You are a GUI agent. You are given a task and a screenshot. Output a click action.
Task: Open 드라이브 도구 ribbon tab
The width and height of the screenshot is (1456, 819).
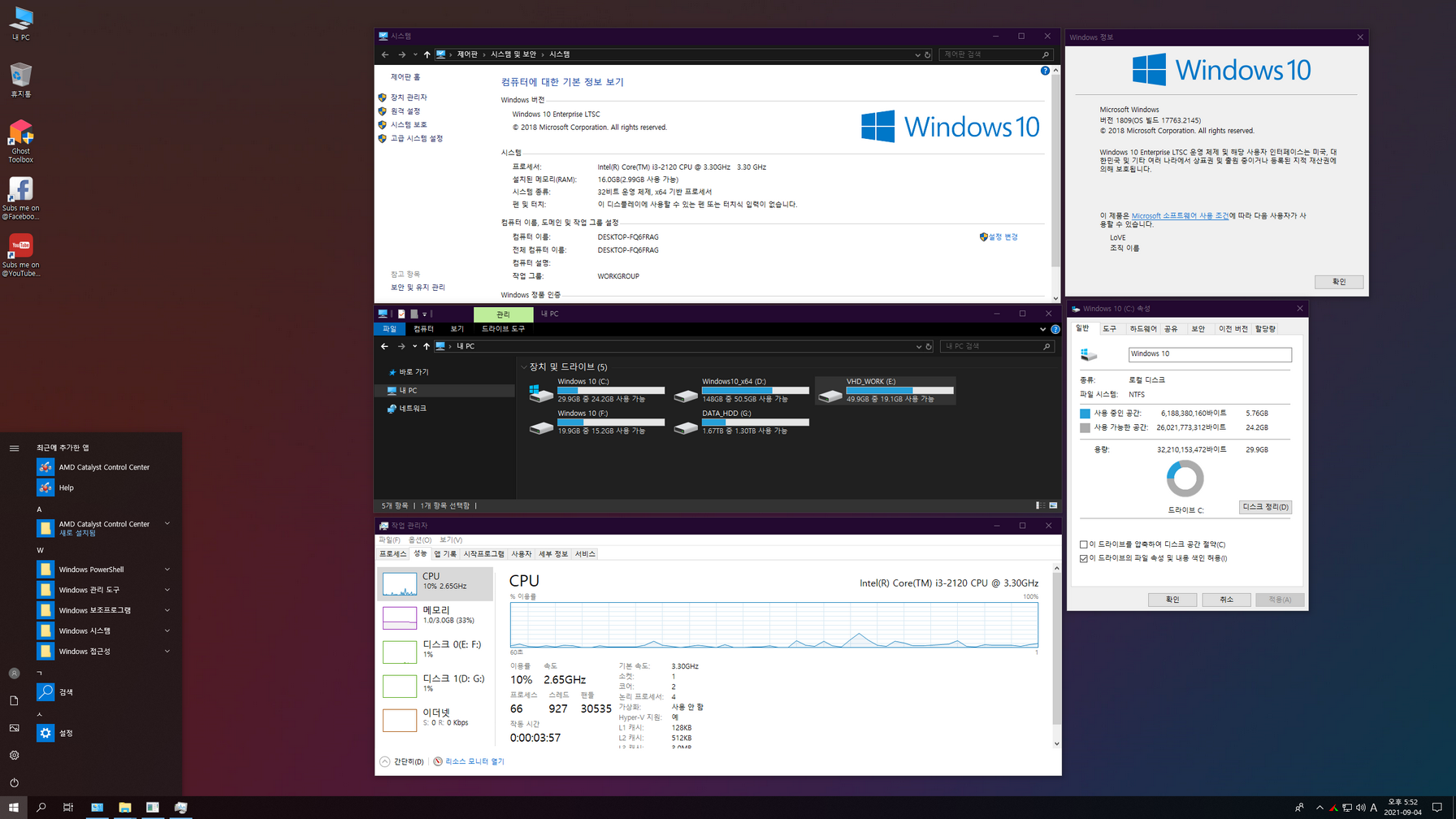(x=503, y=329)
